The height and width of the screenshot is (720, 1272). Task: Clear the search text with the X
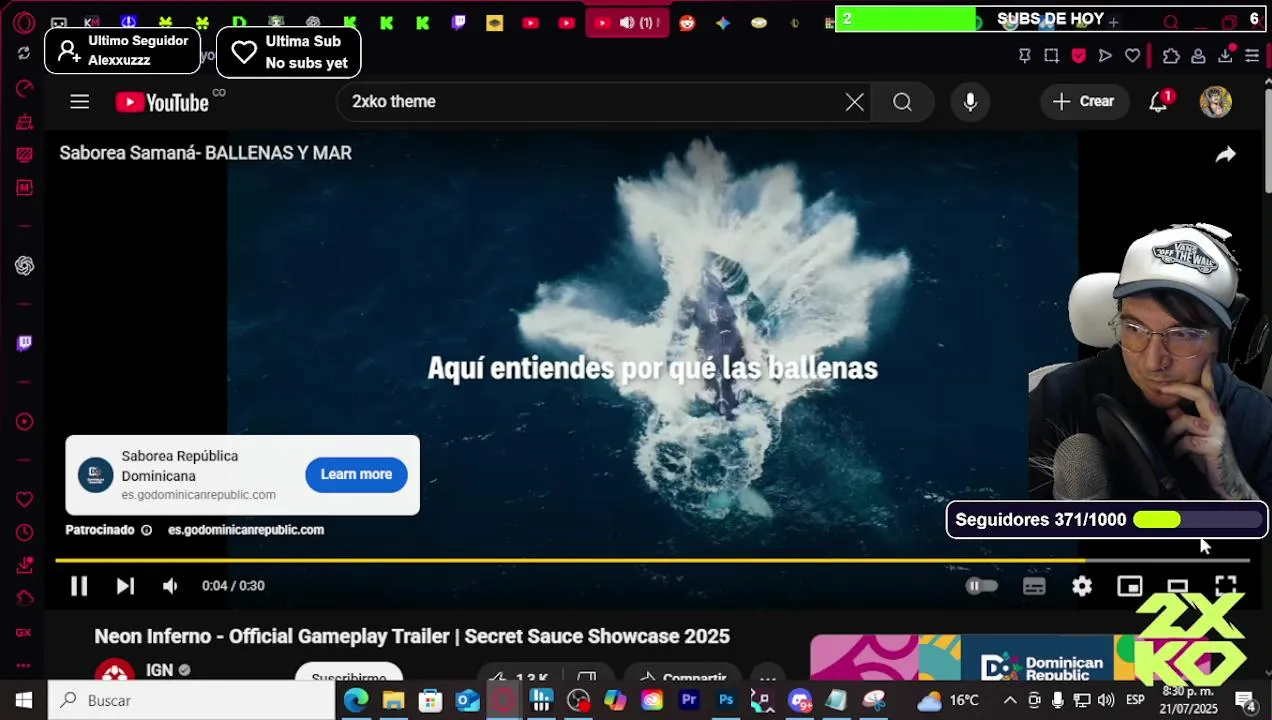point(854,102)
